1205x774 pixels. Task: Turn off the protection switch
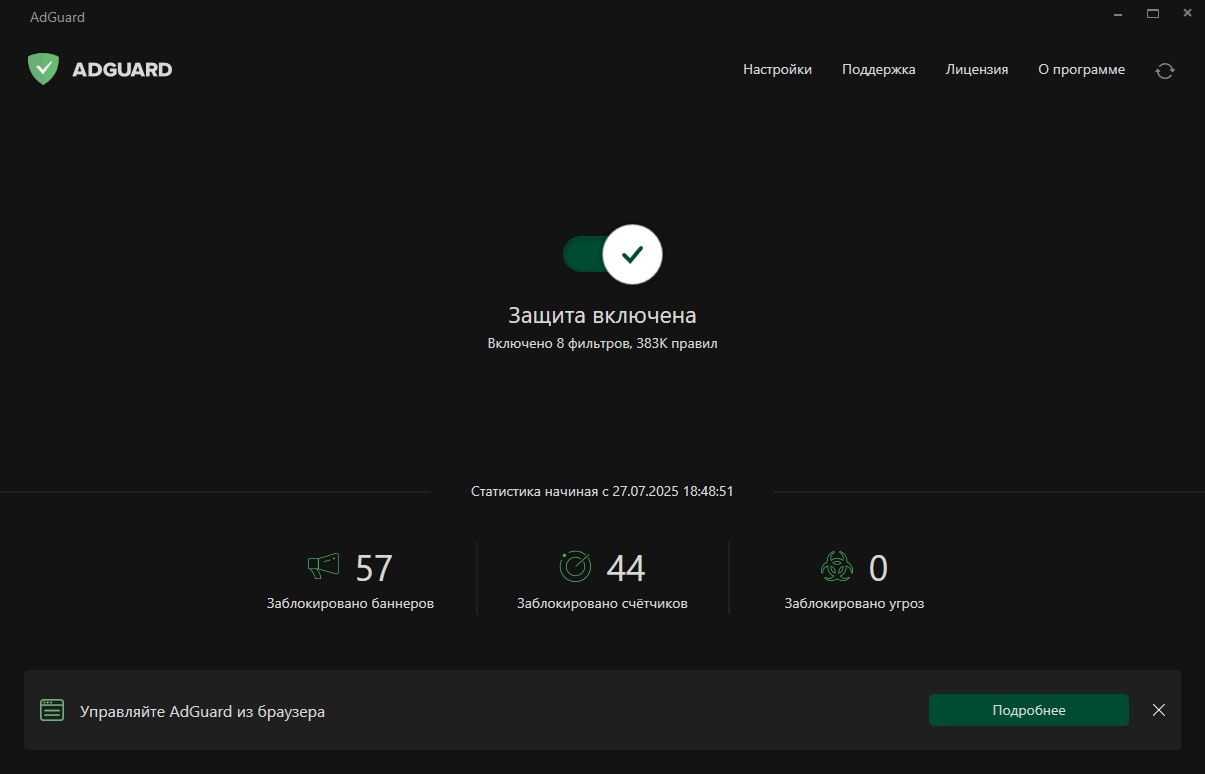[612, 255]
